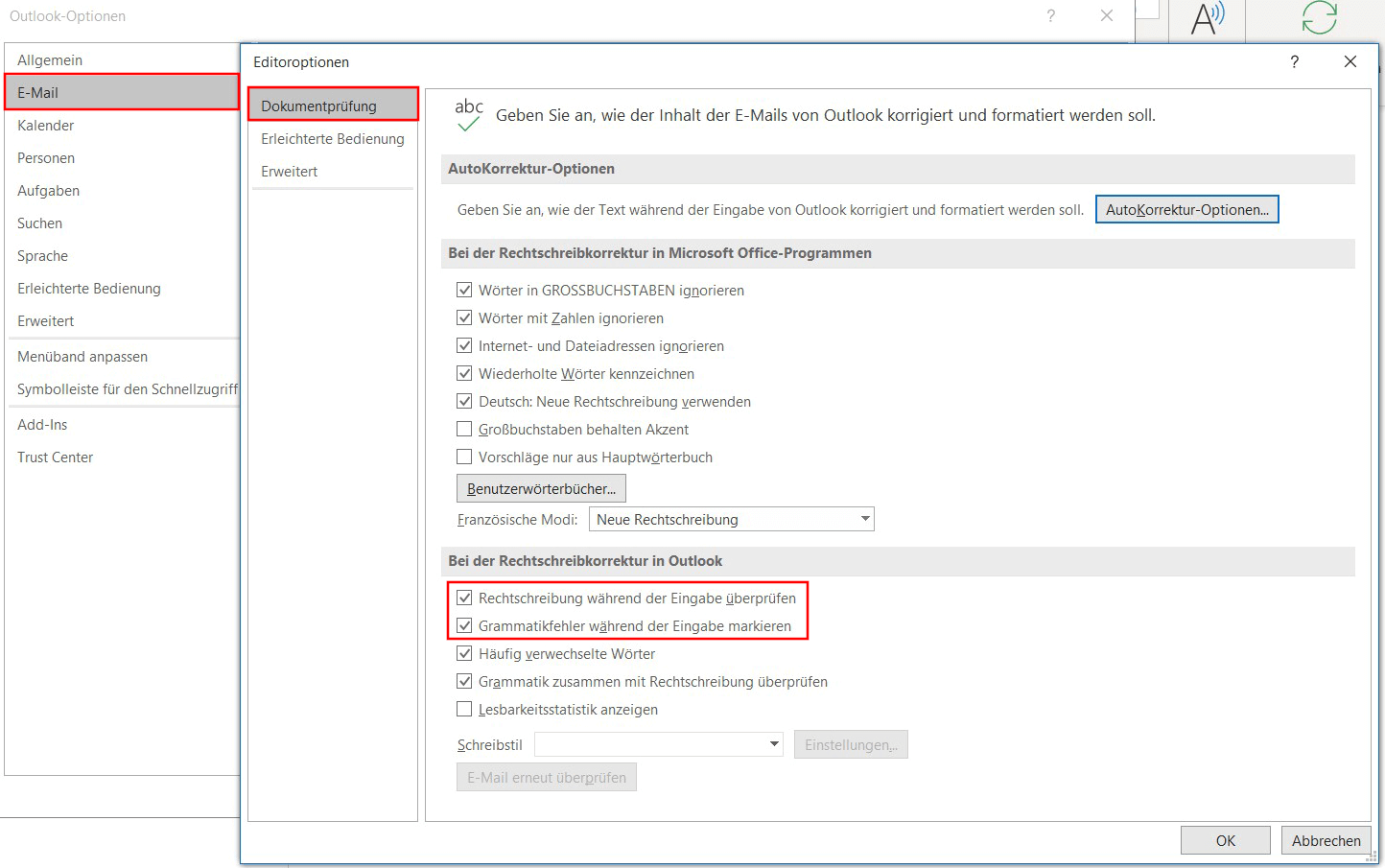Toggle Grammatik zusammen mit Rechtschreibung überprüfen
Image resolution: width=1385 pixels, height=868 pixels.
464,681
